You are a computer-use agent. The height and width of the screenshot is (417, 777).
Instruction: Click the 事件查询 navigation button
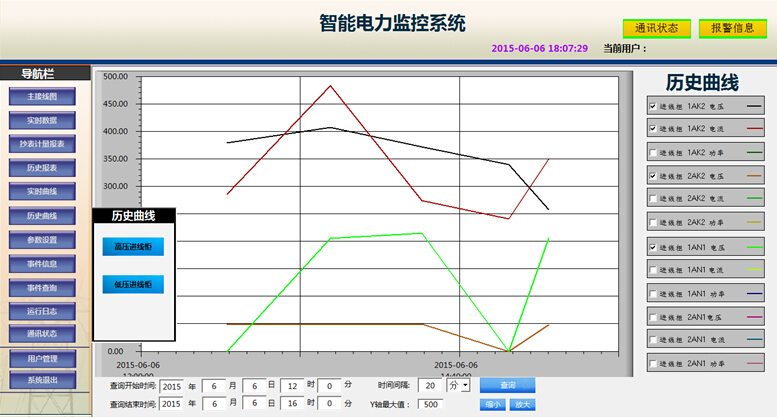43,288
